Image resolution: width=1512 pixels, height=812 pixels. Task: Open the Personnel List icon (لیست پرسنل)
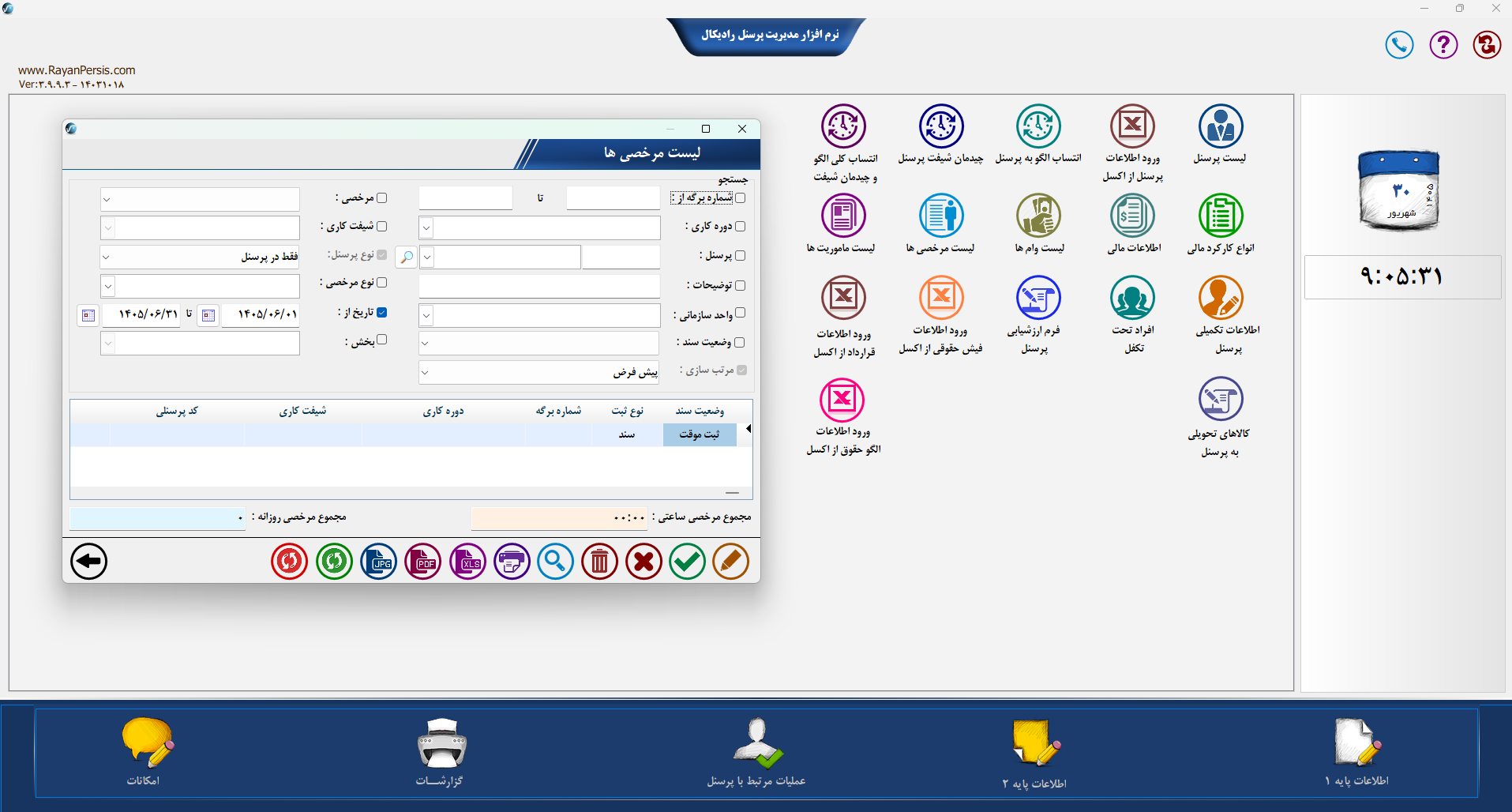pyautogui.click(x=1220, y=126)
